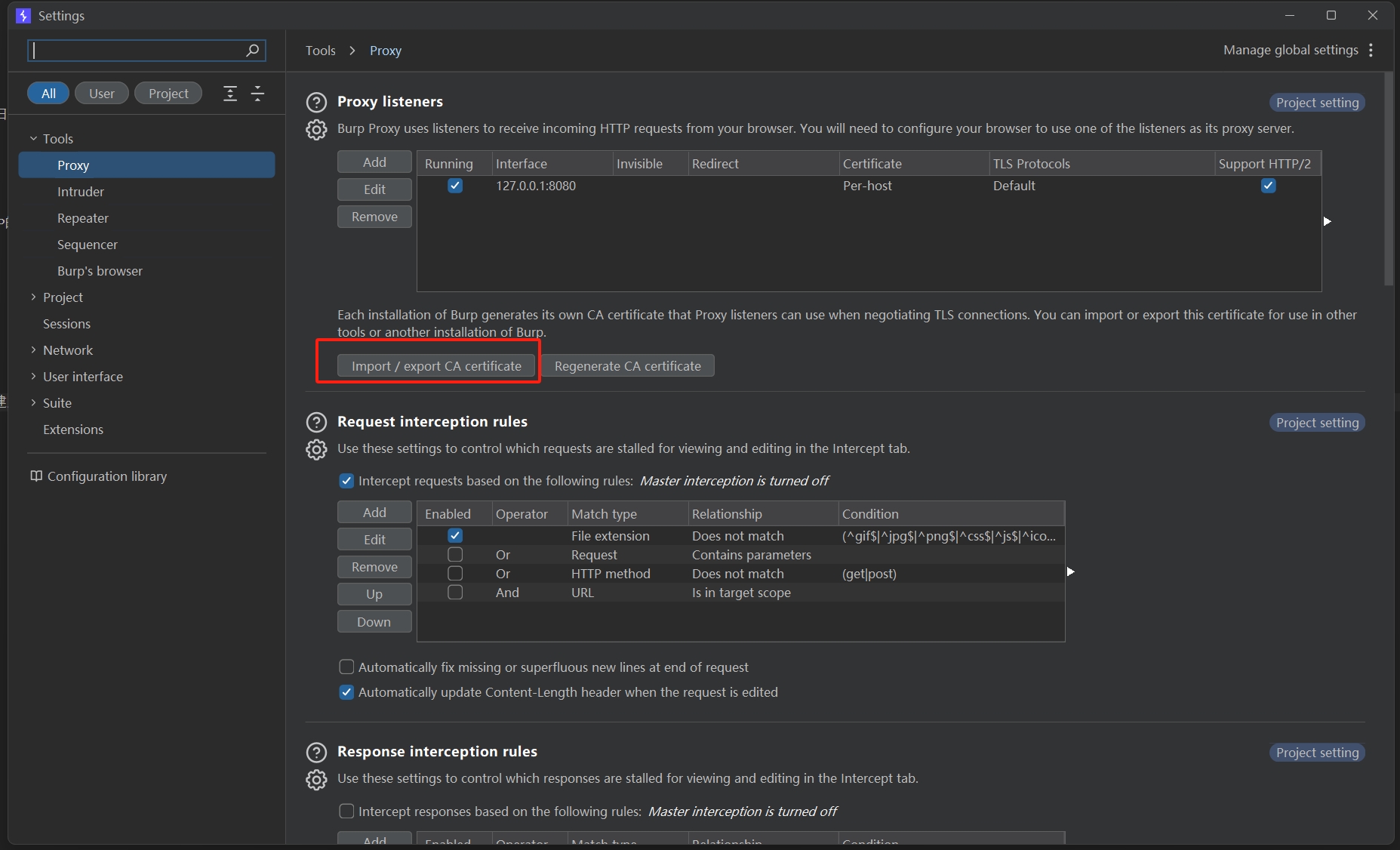Screen dimensions: 1400x850
Task: Click Regenerate CA certificate button
Action: click(627, 366)
